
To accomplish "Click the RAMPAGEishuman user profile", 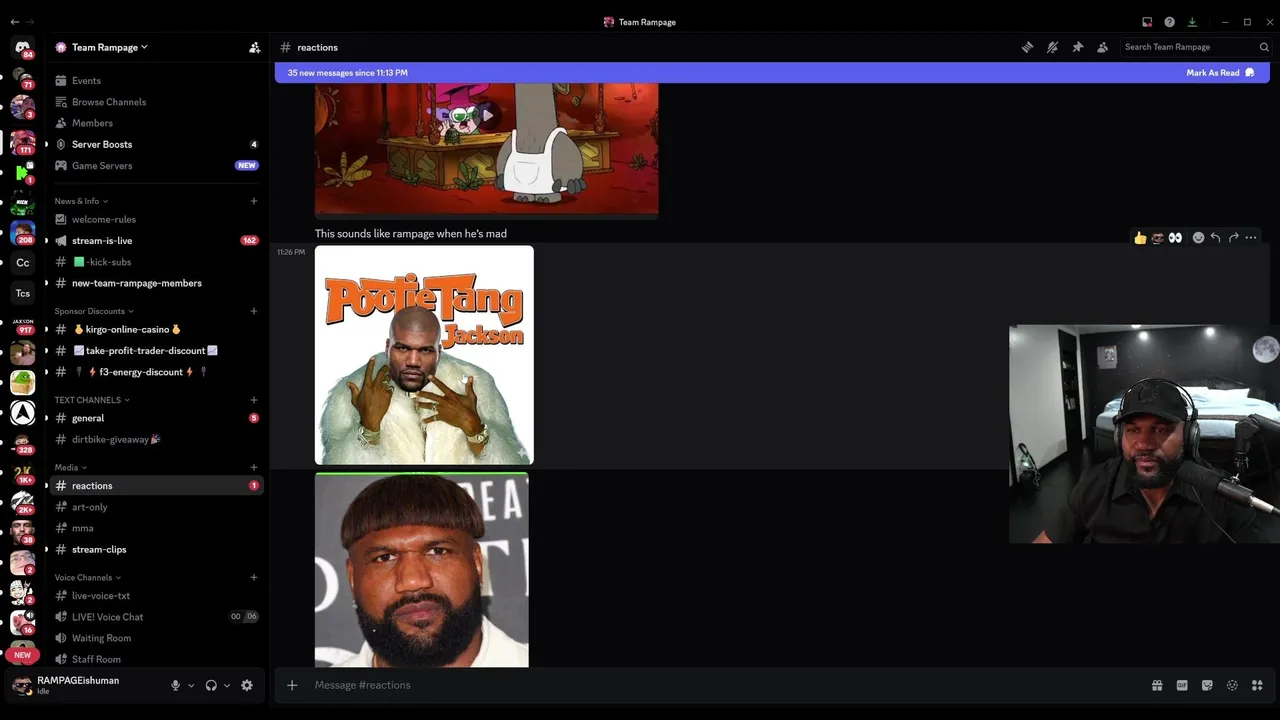I will 65,685.
